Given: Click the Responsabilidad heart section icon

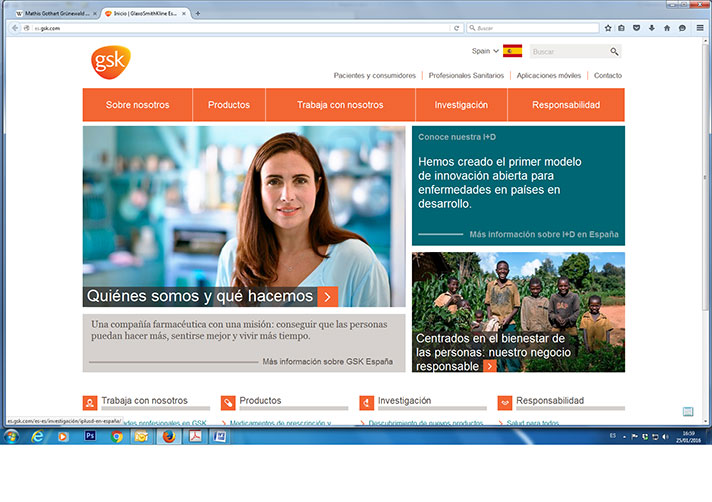Looking at the screenshot, I should click(x=504, y=403).
